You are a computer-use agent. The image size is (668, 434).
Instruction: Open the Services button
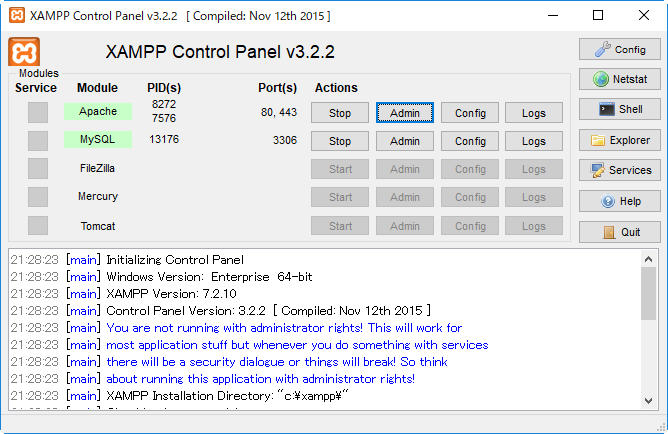619,170
